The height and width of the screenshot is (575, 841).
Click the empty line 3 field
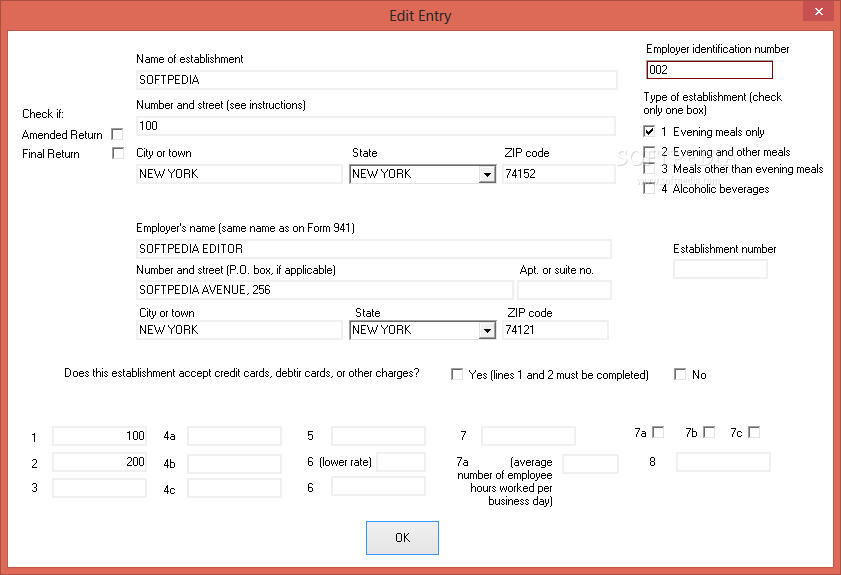(x=99, y=488)
